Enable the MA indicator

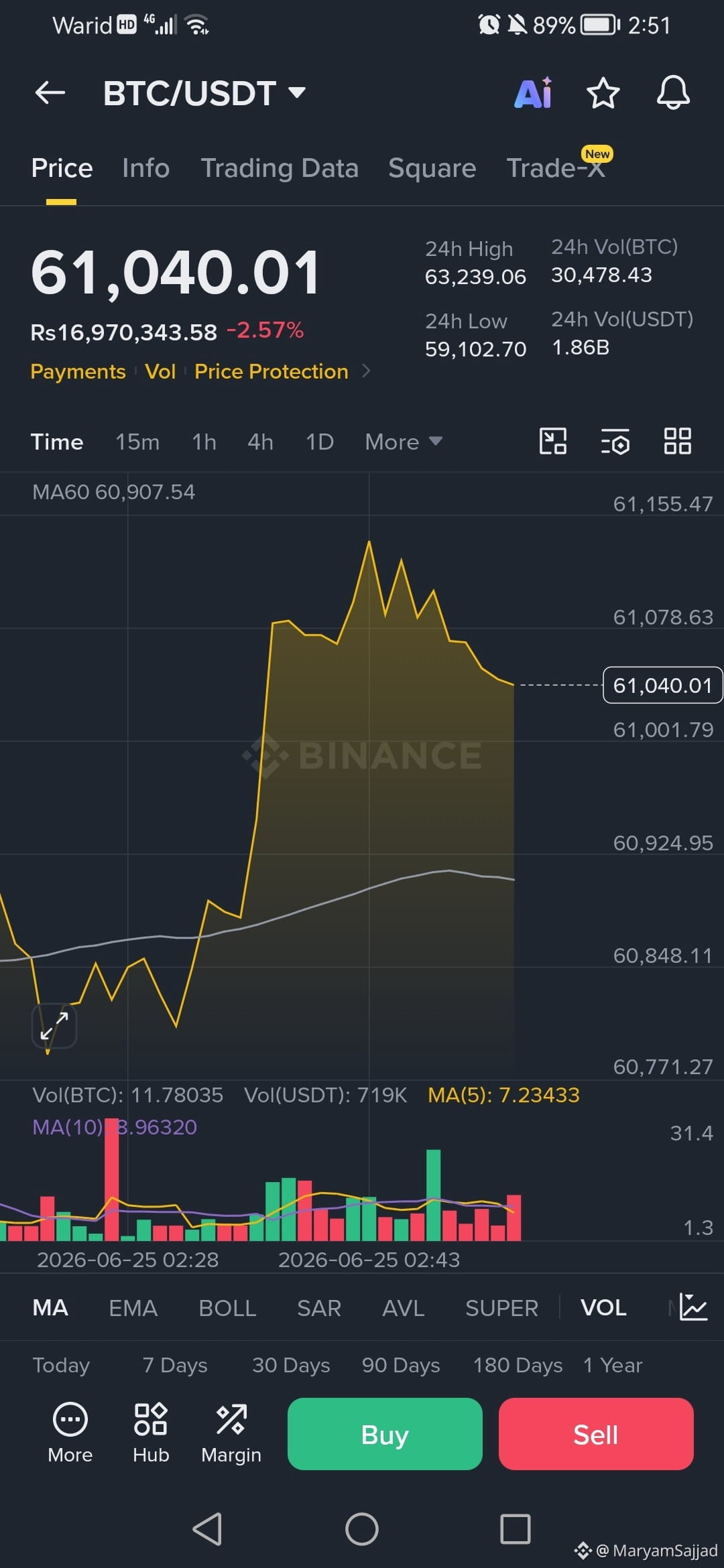(x=50, y=1307)
